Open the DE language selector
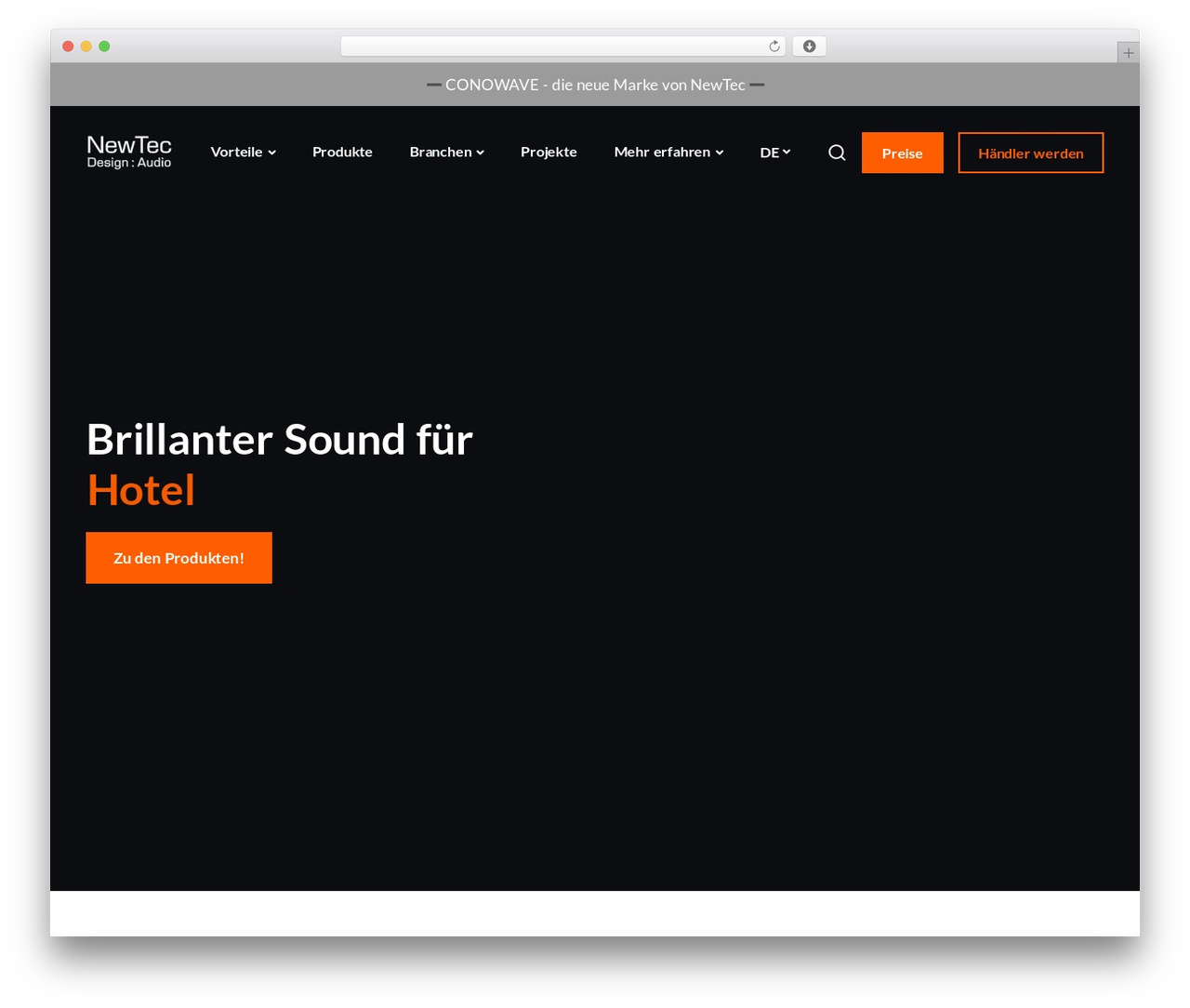The height and width of the screenshot is (1008, 1190). pyautogui.click(x=774, y=153)
